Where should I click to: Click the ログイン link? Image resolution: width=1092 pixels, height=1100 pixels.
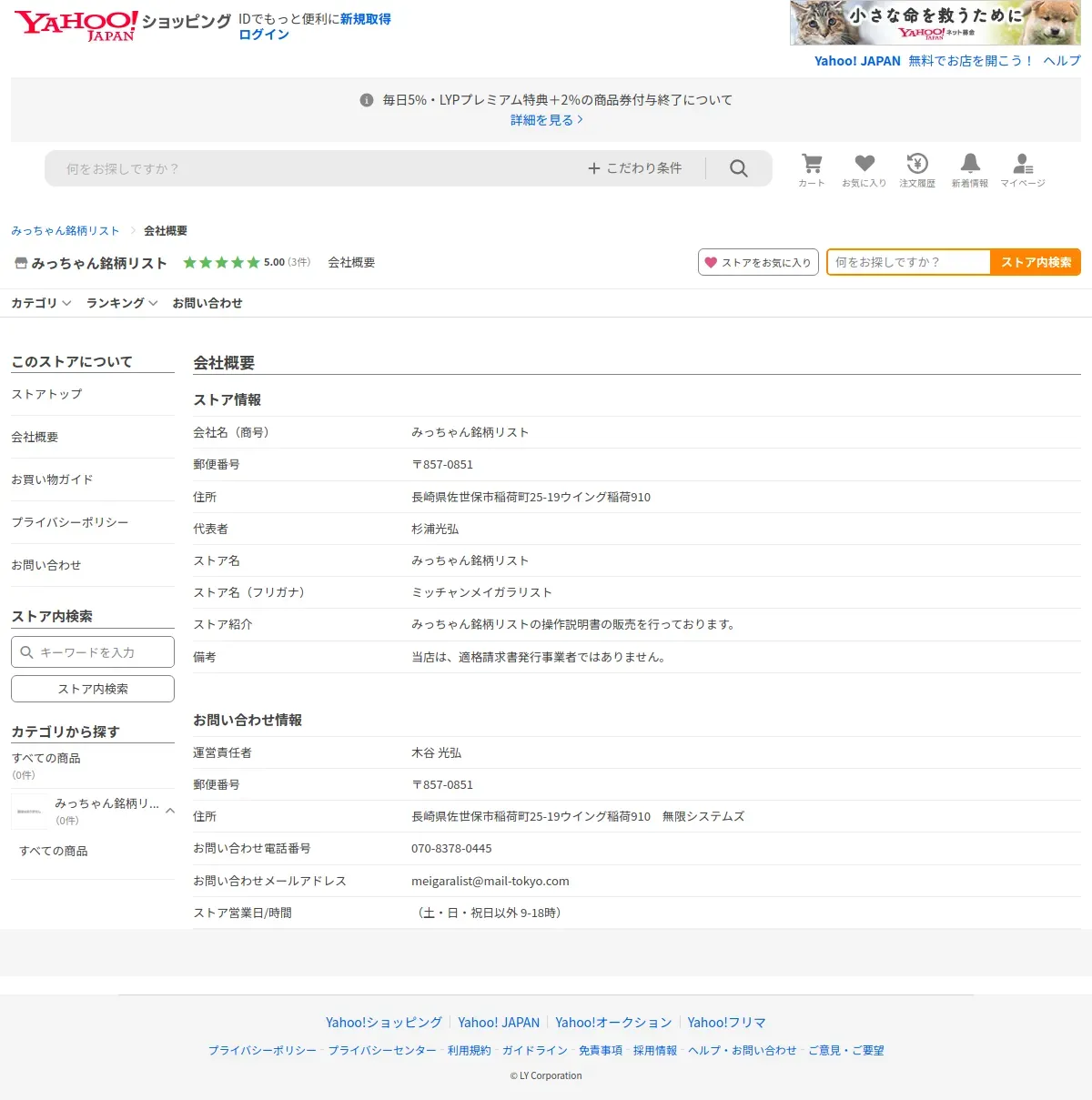point(264,35)
